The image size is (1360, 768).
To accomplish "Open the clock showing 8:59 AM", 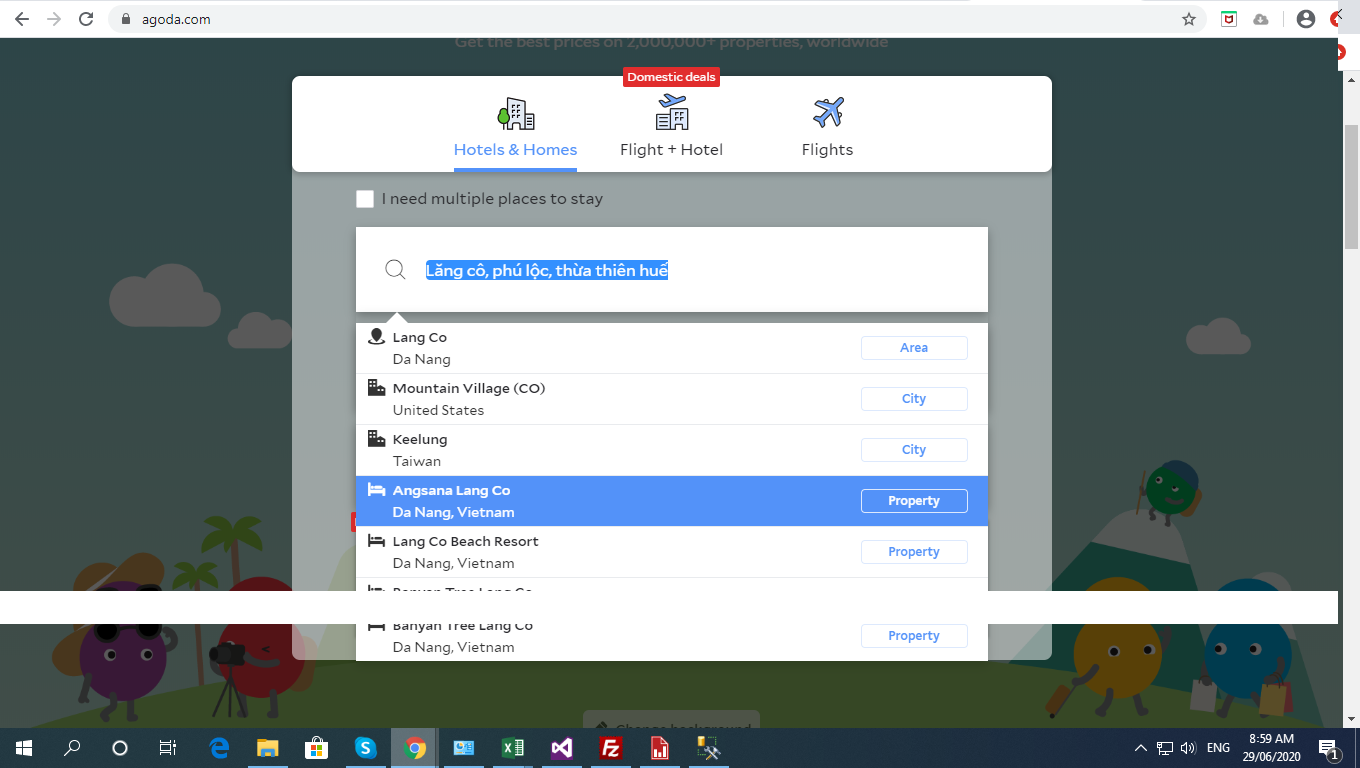I will pyautogui.click(x=1271, y=748).
